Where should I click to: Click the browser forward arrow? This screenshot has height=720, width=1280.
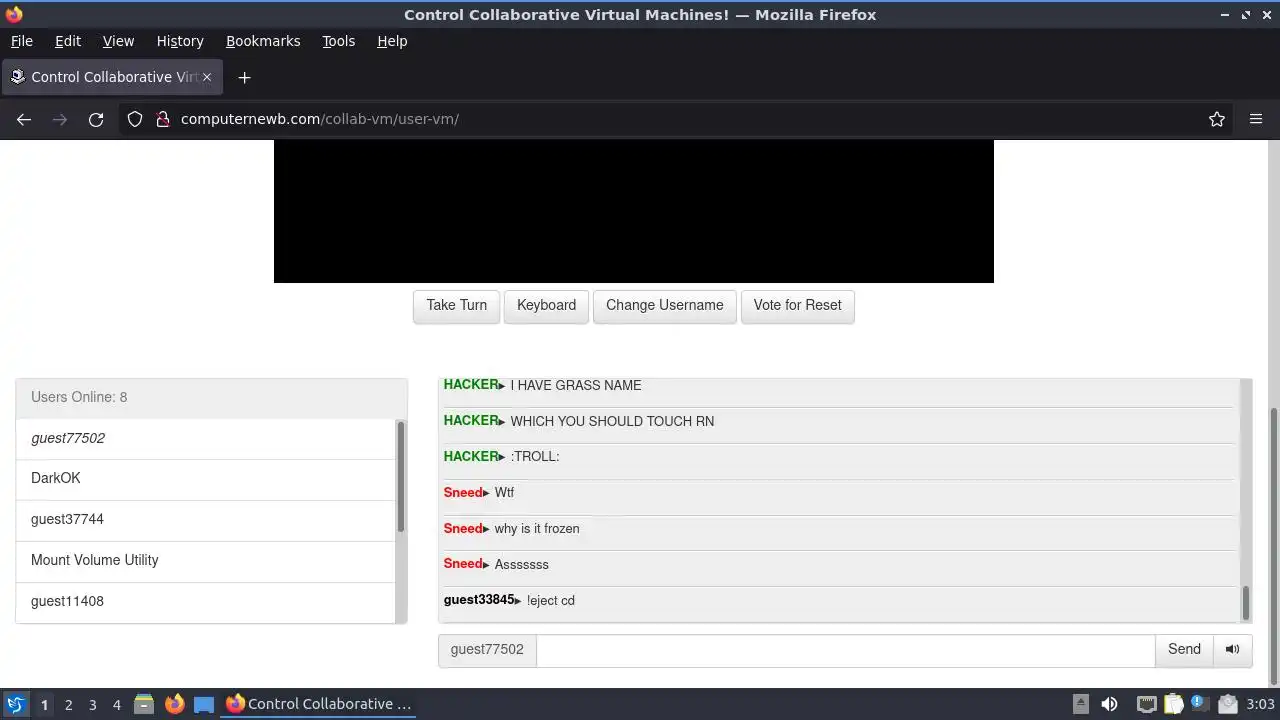tap(60, 119)
